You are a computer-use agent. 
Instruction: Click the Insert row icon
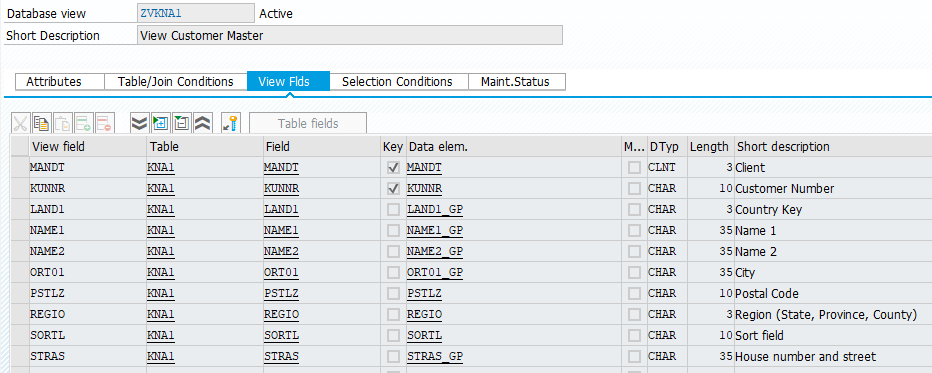83,124
